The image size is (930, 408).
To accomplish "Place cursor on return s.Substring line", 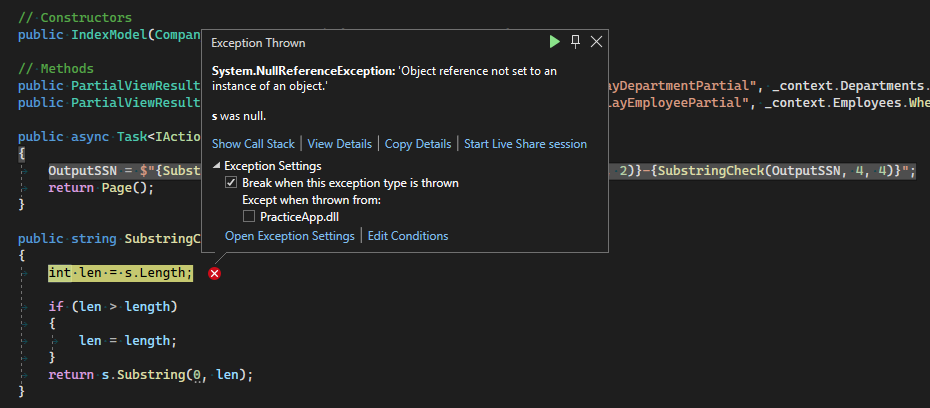I will pyautogui.click(x=150, y=374).
